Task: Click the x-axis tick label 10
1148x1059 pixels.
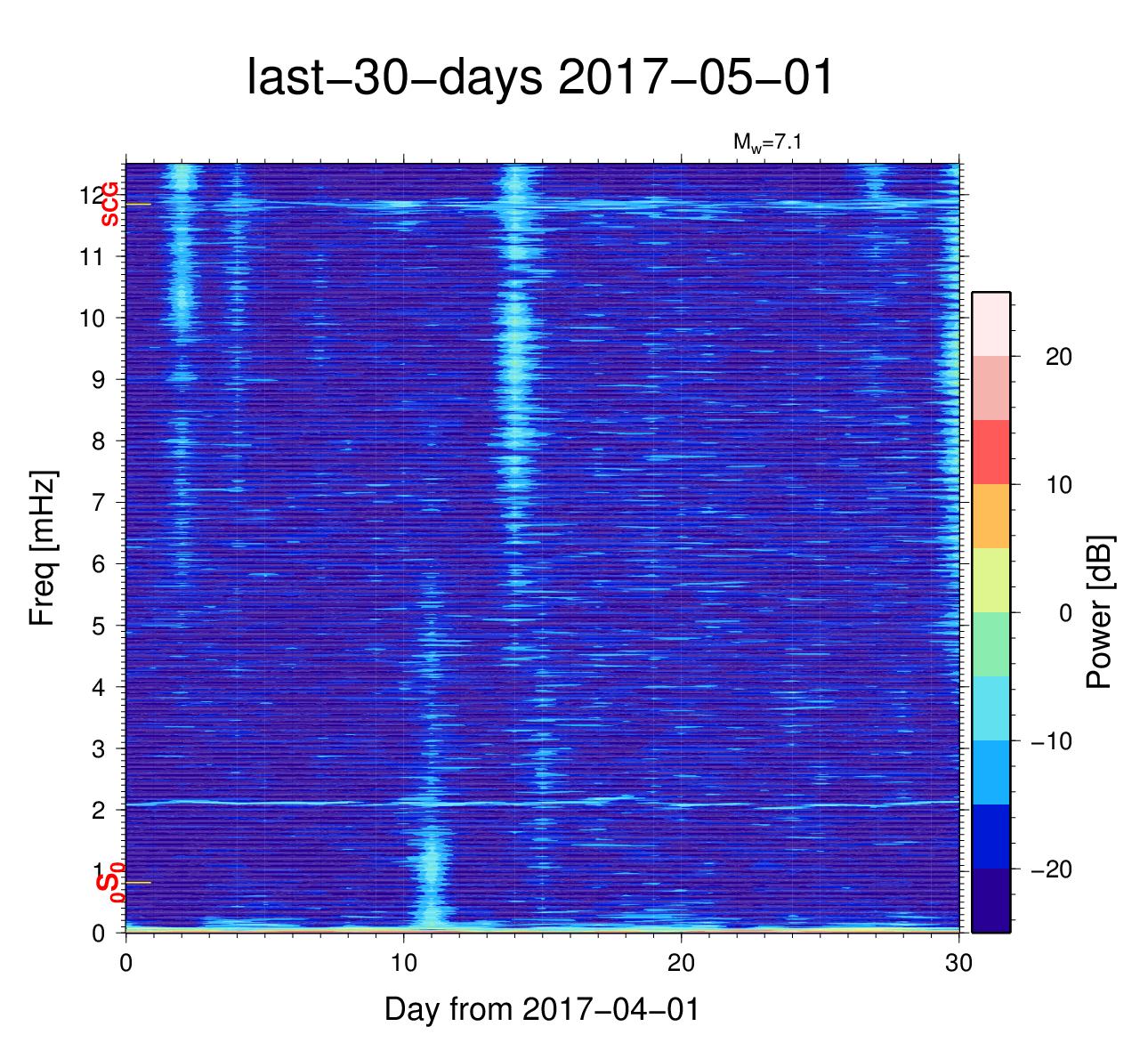Action: [403, 965]
